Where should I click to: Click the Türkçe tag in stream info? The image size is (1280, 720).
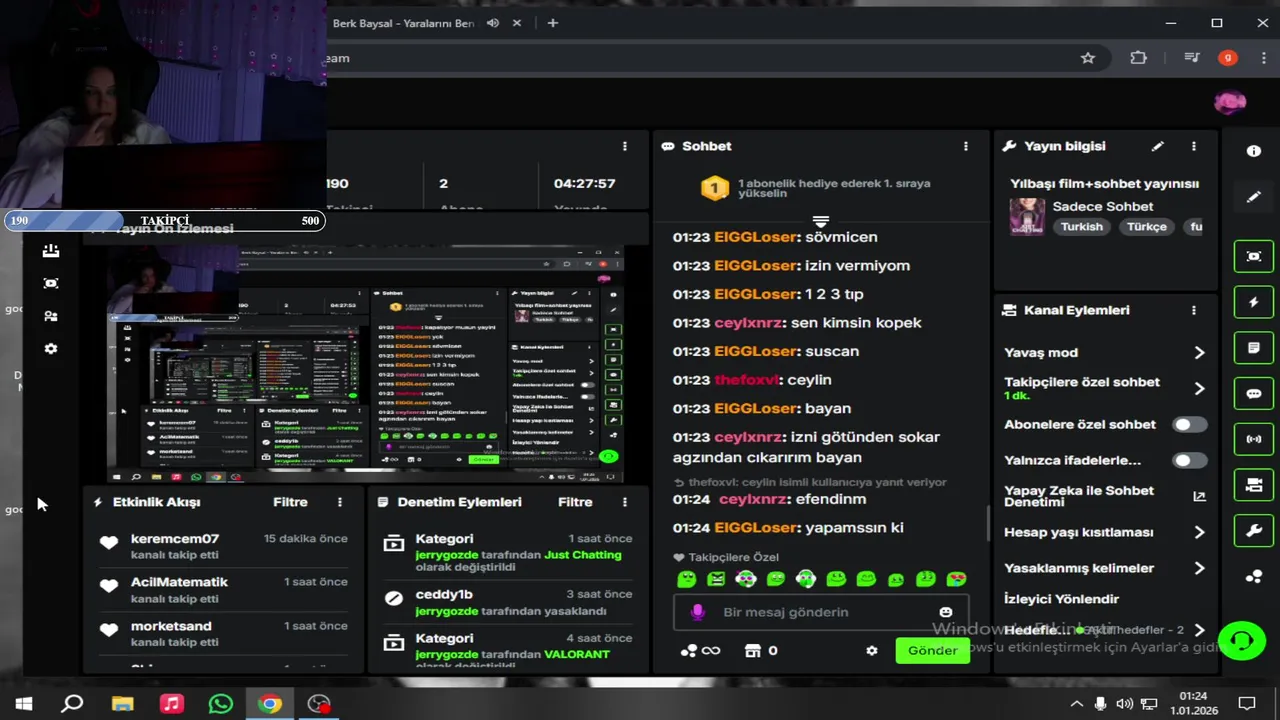(1147, 227)
